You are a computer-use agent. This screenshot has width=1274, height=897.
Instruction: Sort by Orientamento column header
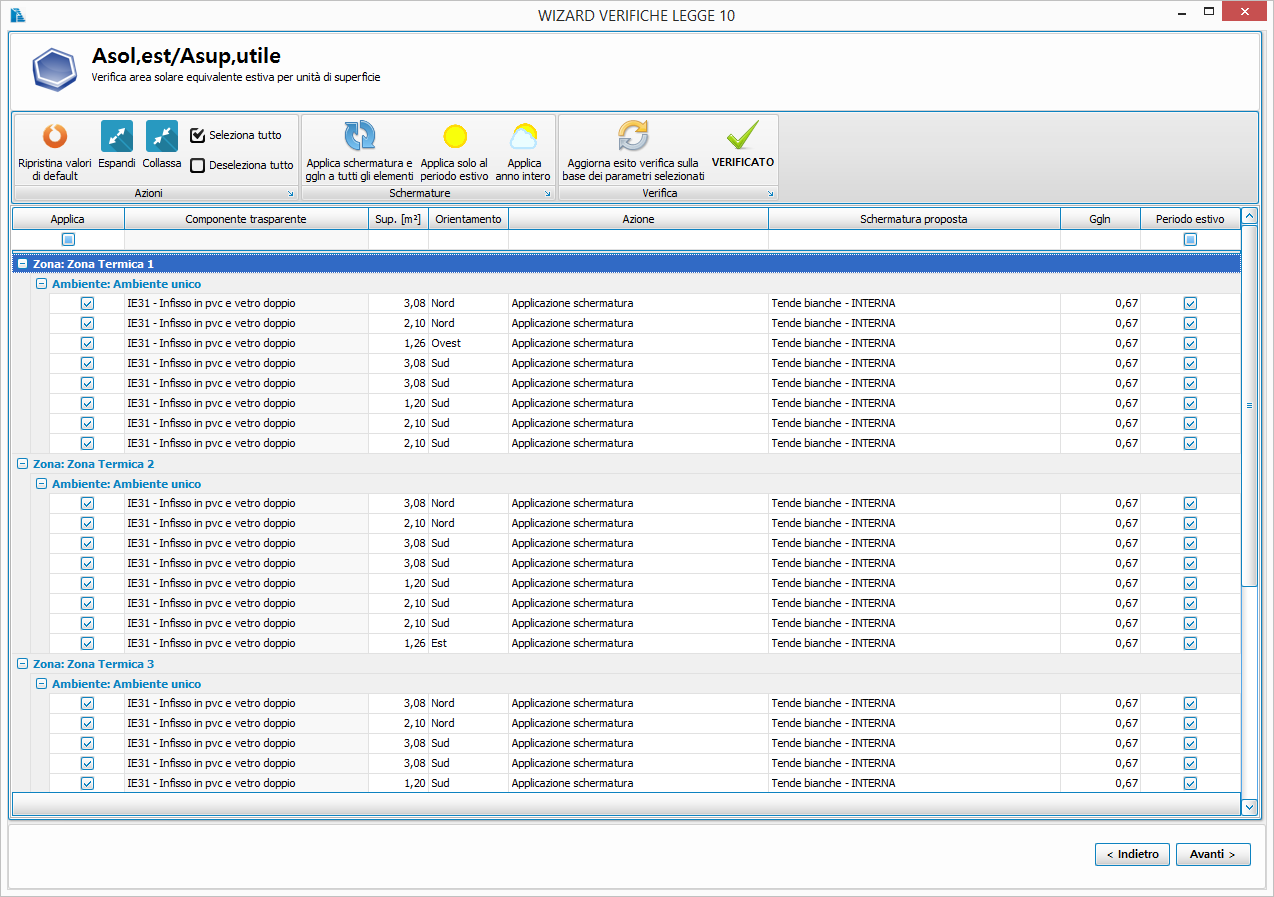[x=468, y=219]
